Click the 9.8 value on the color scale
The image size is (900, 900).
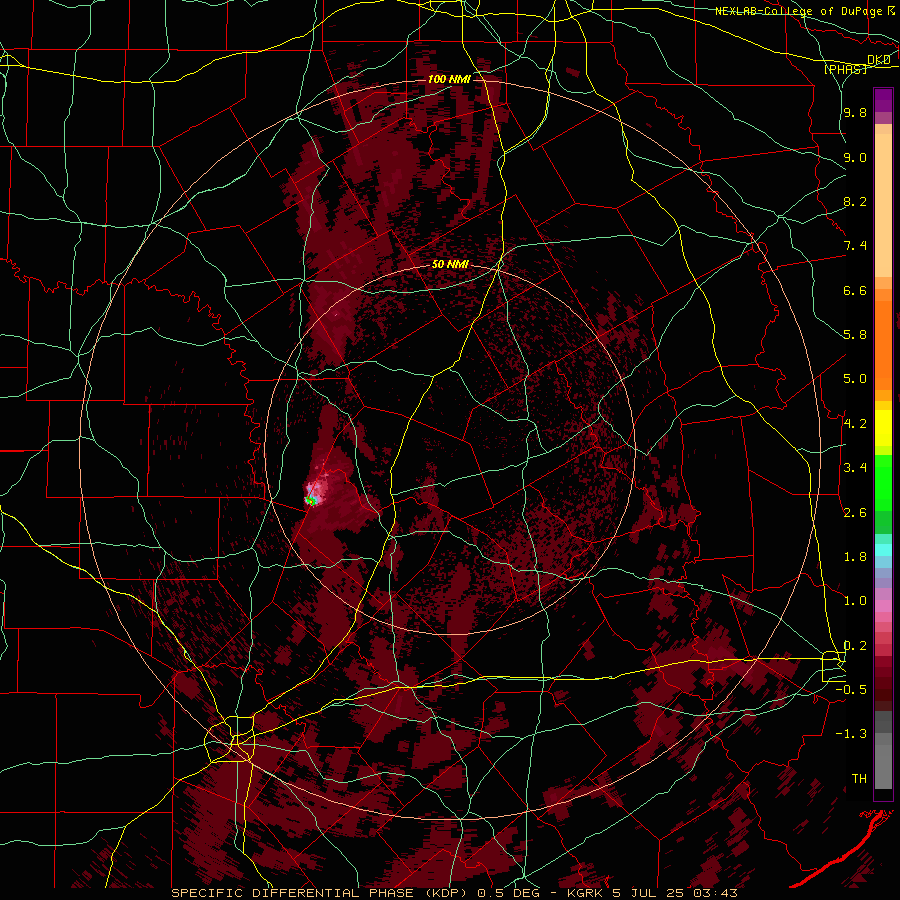(855, 112)
